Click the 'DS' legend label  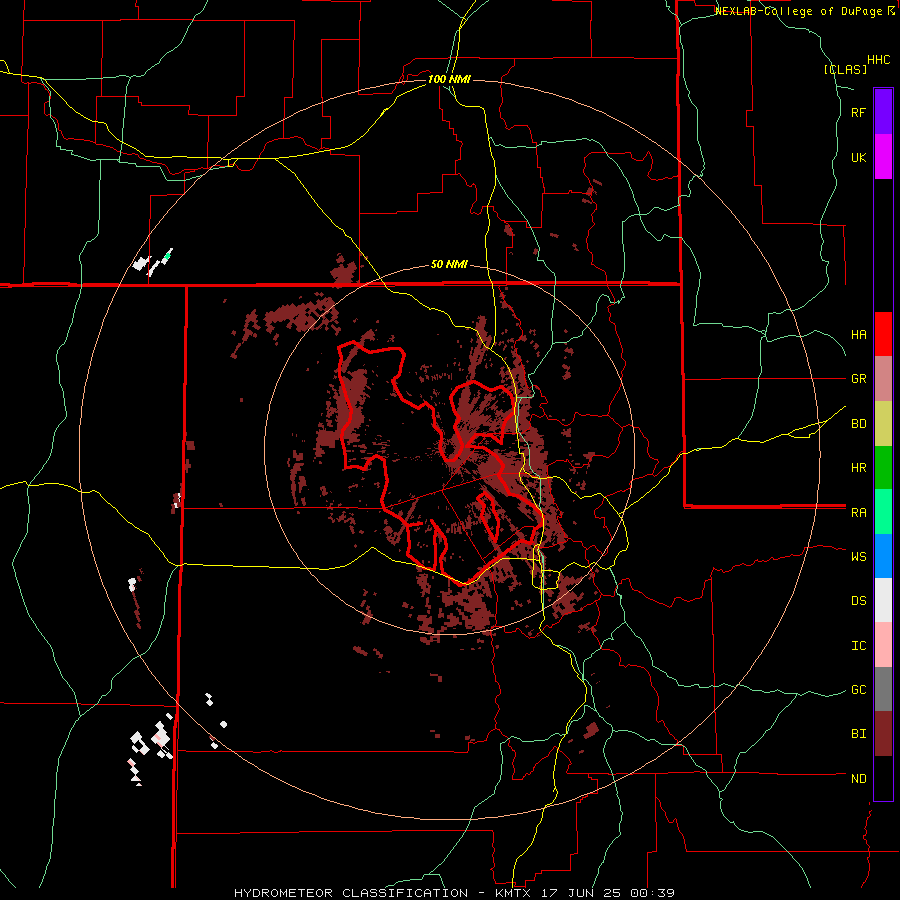coord(858,601)
